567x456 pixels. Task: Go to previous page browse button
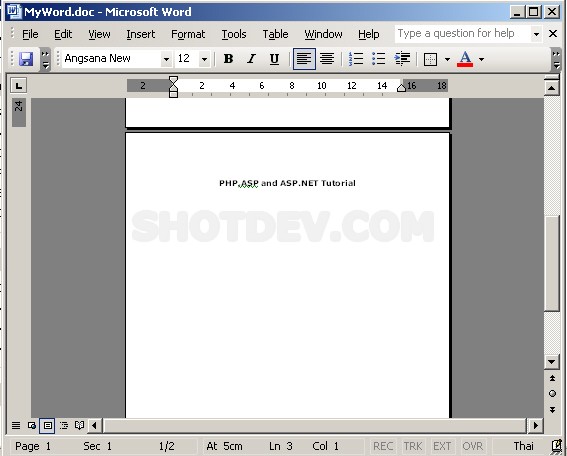552,378
